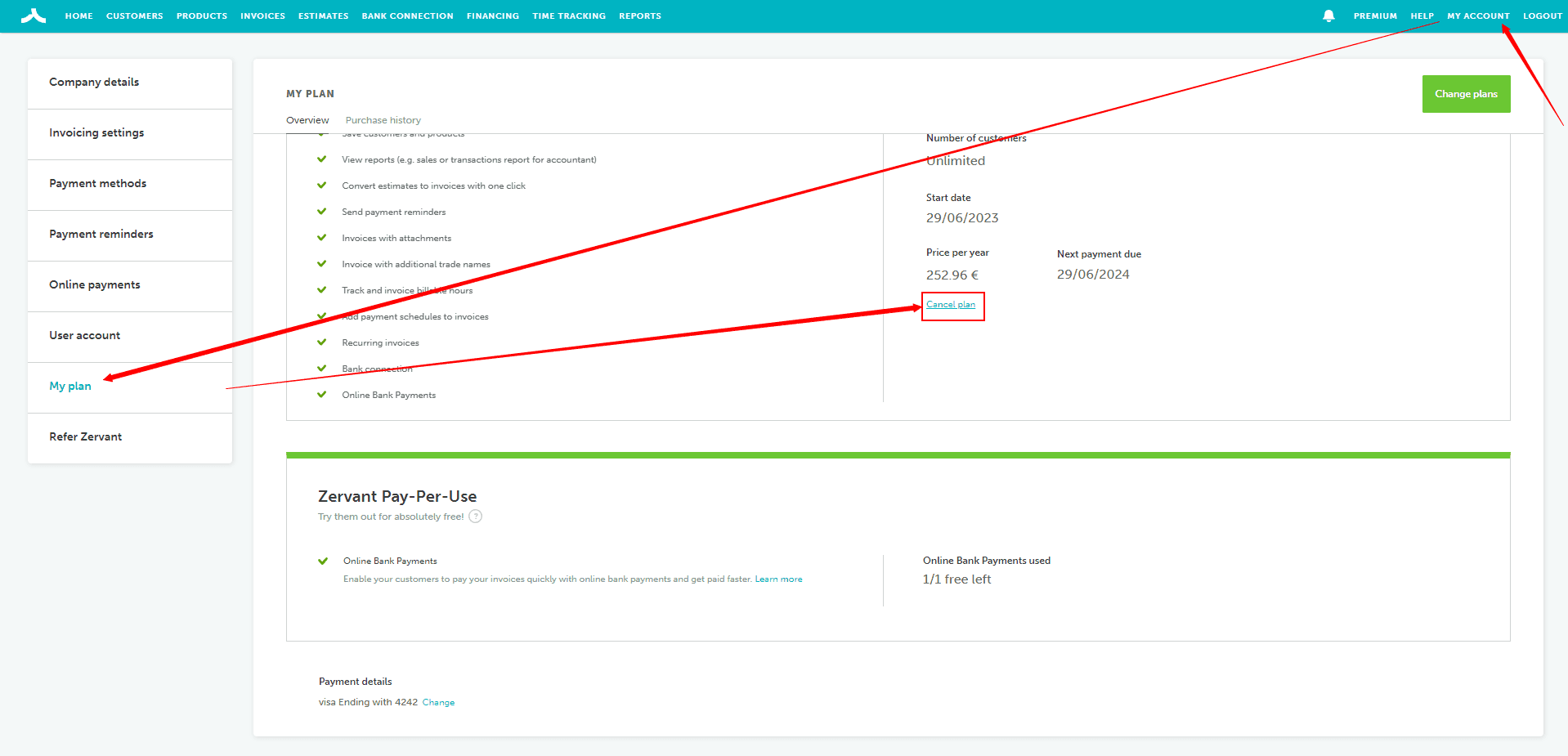The height and width of the screenshot is (756, 1568).
Task: Open BANK CONNECTION in the nav bar
Action: 407,16
